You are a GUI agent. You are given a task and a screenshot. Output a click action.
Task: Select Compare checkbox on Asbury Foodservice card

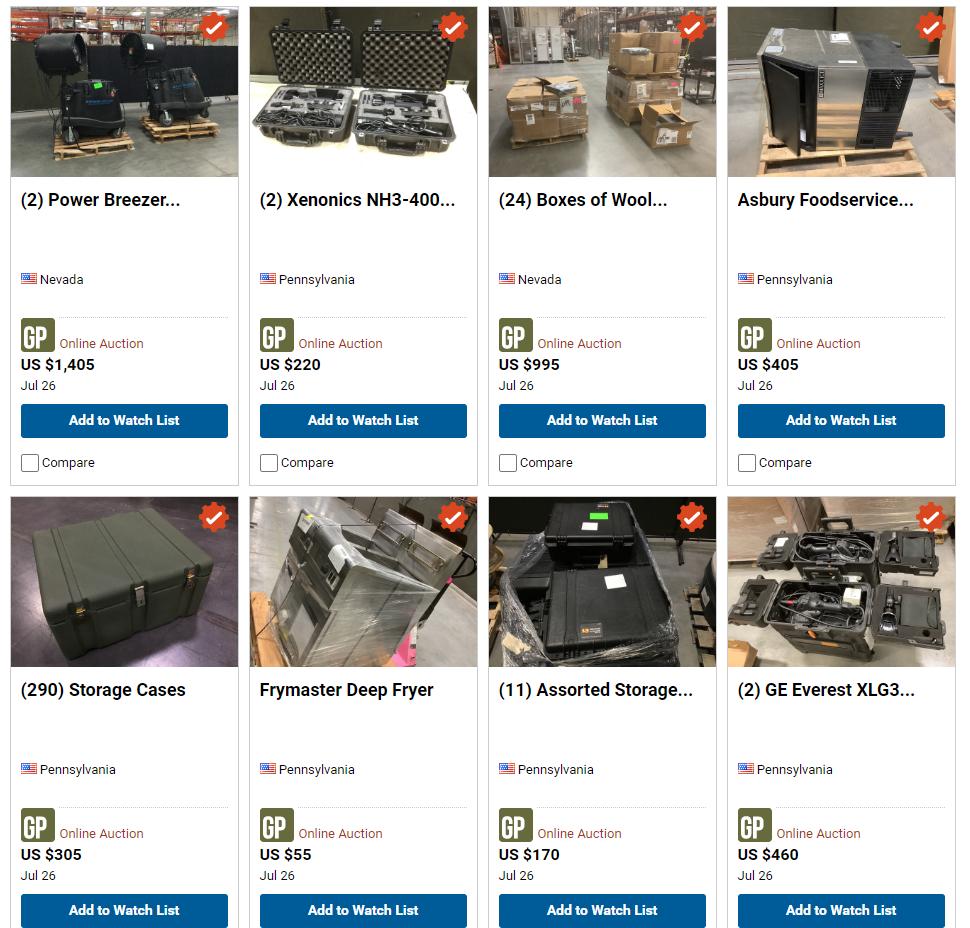[x=746, y=463]
